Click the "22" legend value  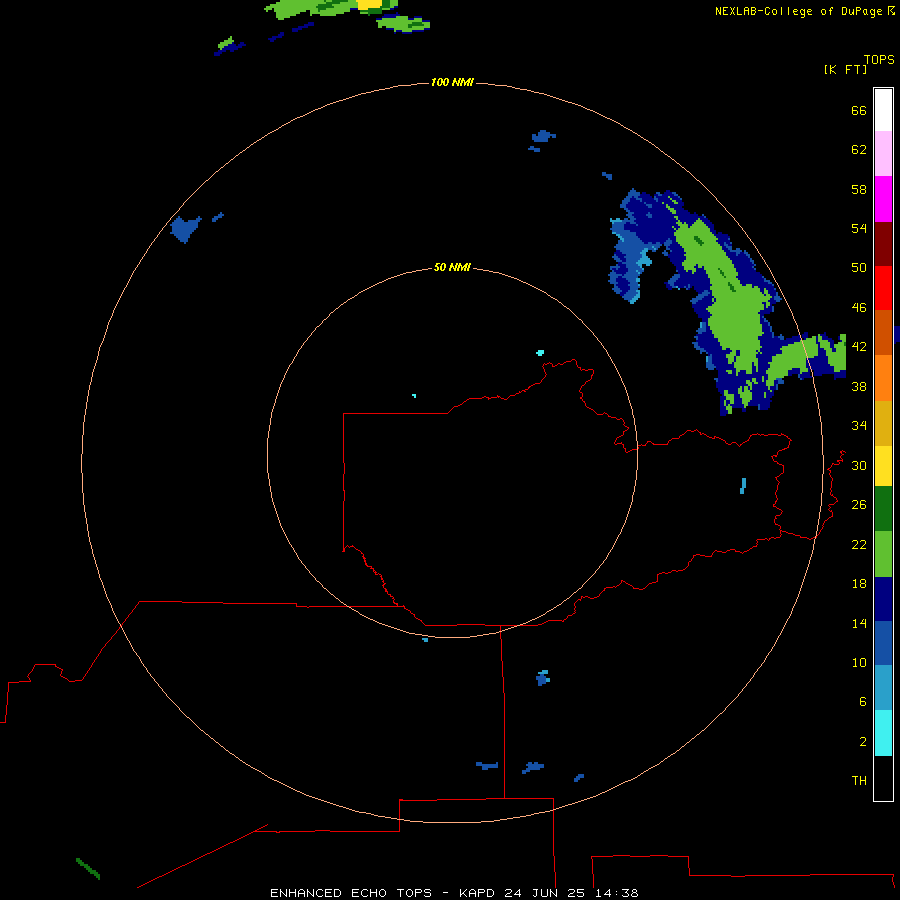[859, 544]
